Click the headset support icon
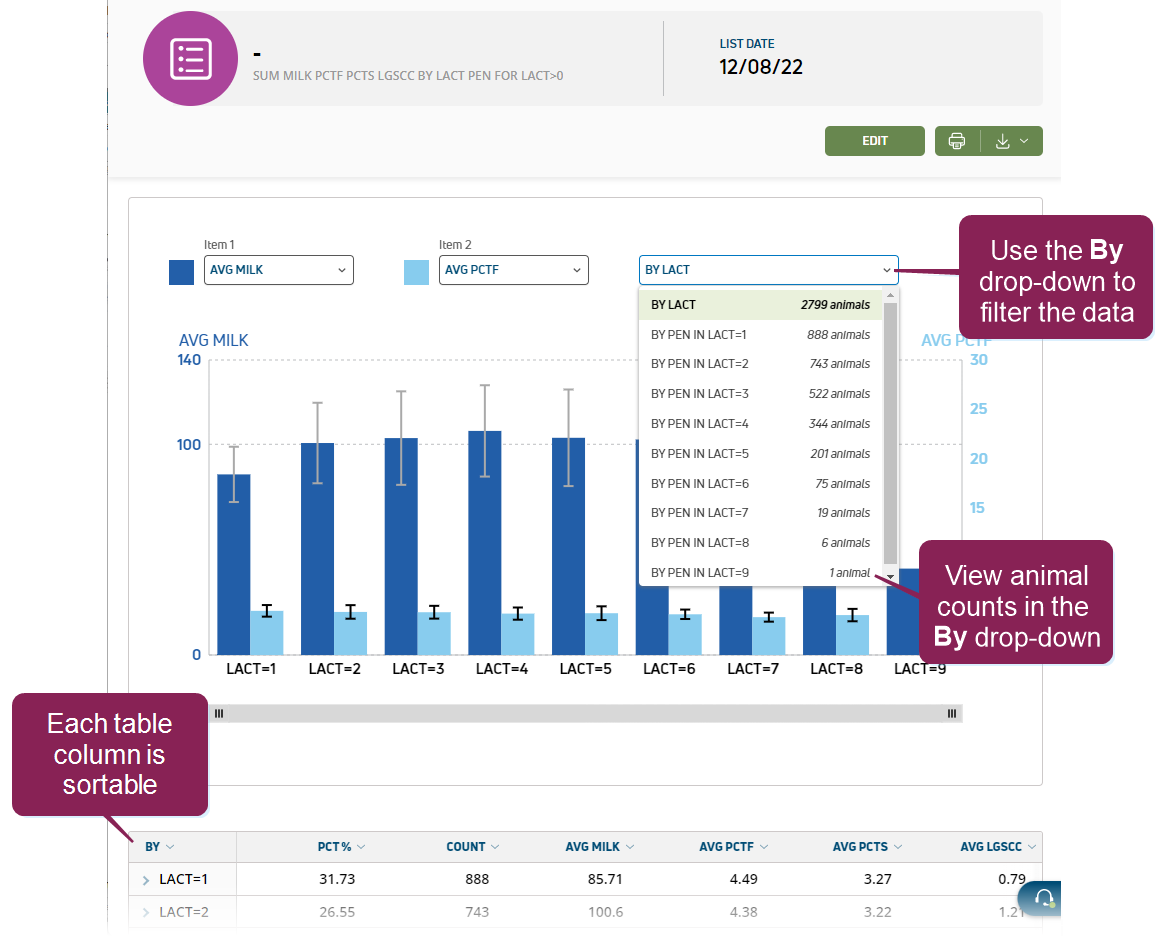The height and width of the screenshot is (948, 1170). (1043, 898)
